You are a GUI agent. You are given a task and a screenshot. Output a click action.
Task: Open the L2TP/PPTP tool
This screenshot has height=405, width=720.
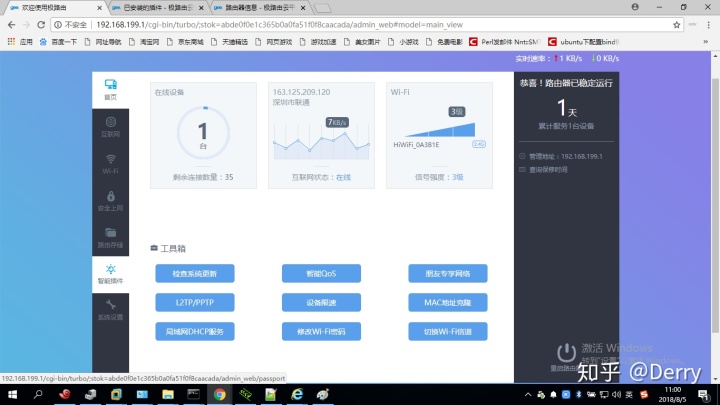pos(195,303)
